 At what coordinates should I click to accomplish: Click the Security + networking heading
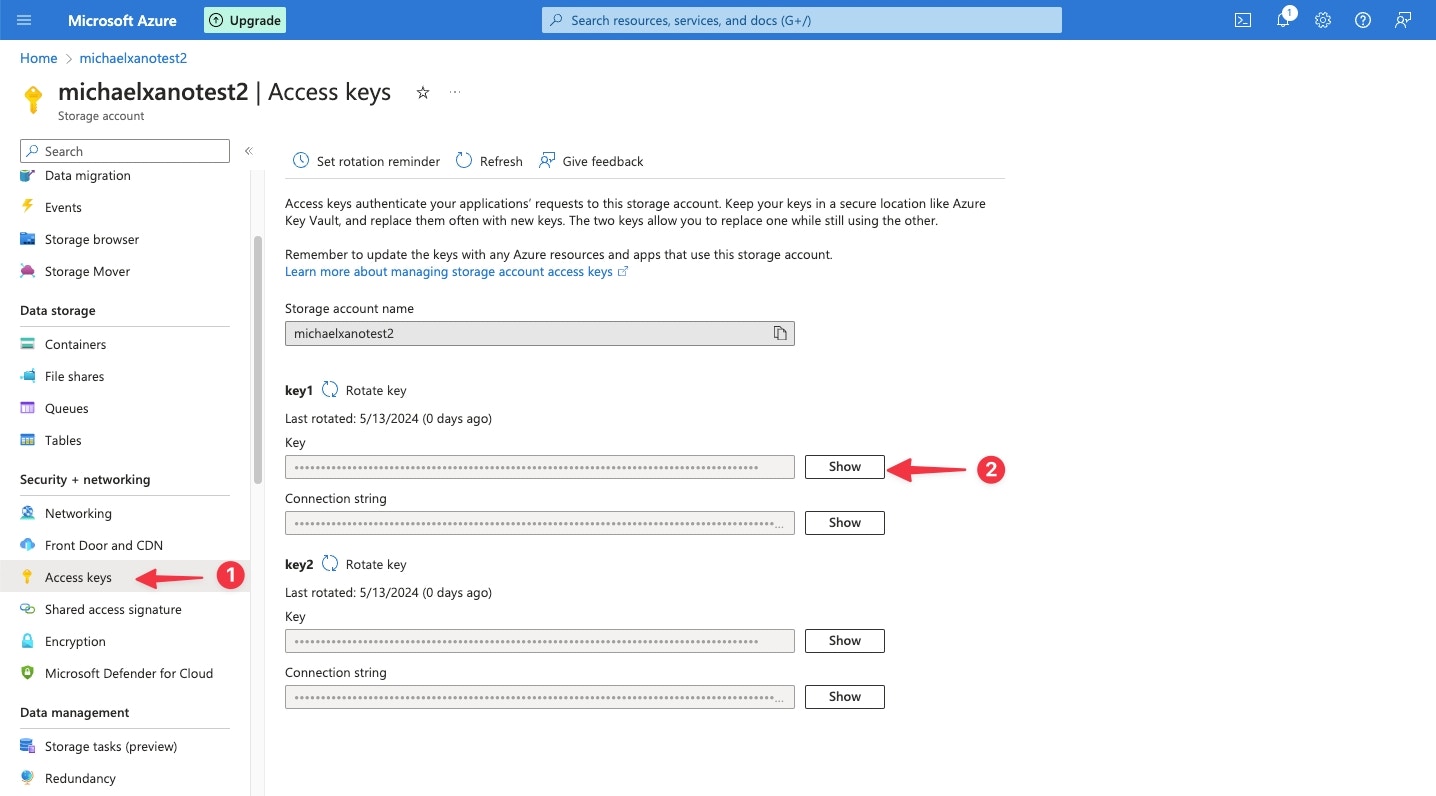[x=85, y=480]
